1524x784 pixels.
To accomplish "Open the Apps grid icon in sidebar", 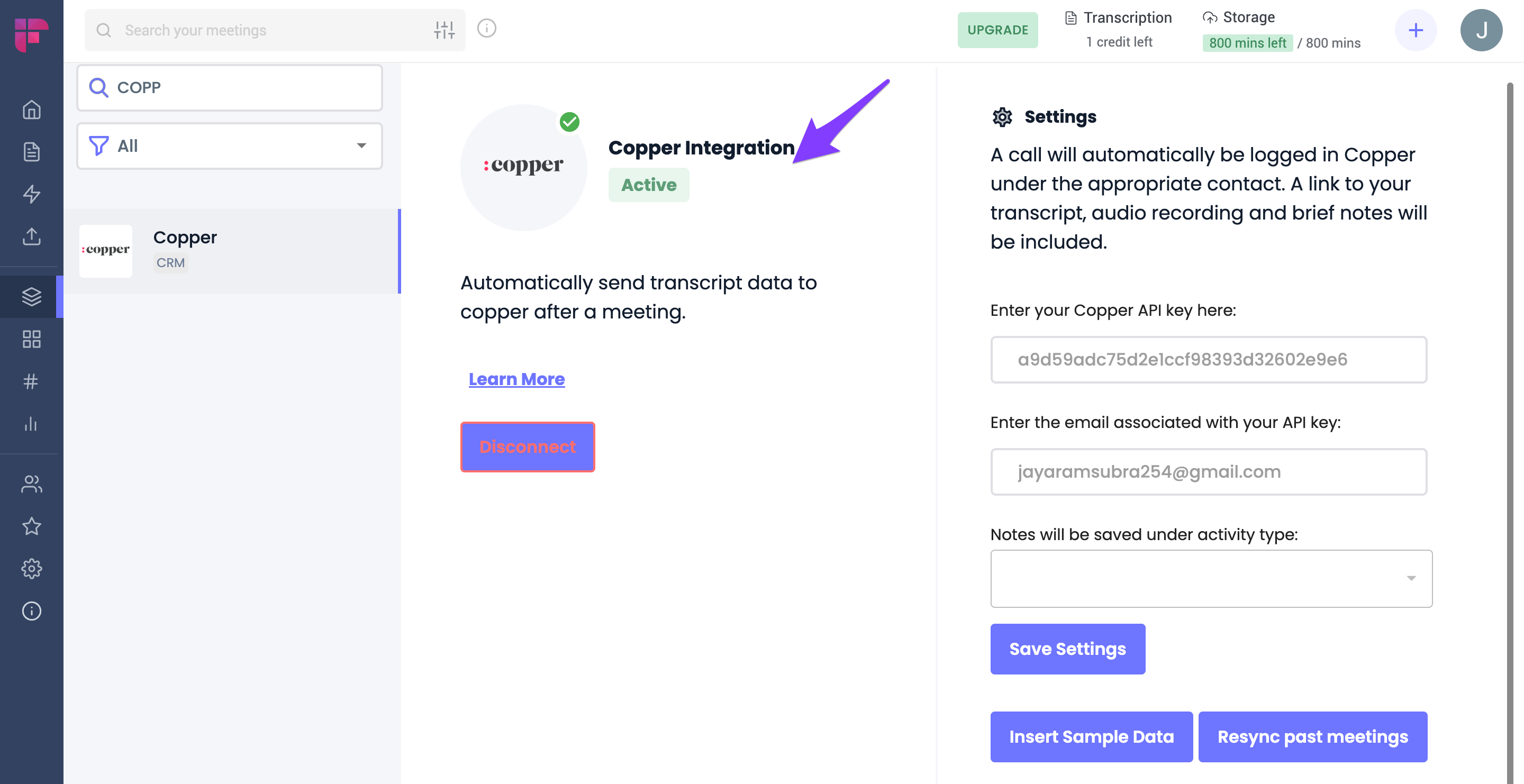I will click(31, 339).
